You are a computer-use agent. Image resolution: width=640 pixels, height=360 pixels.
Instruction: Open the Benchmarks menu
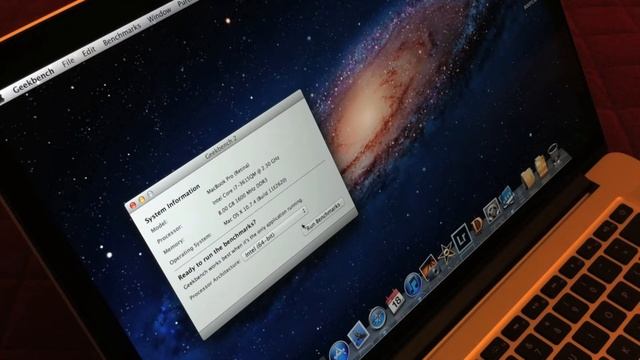click(x=122, y=34)
